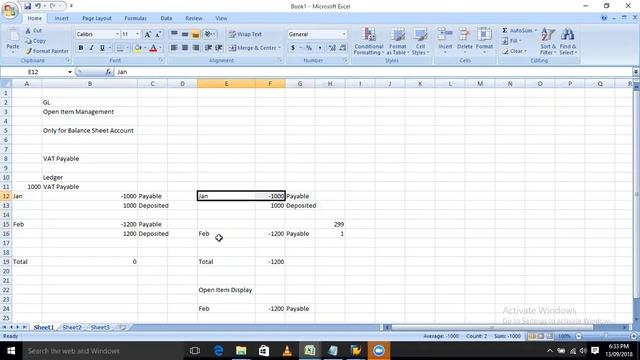Decrease font size with Shrink Font
Screen dimensions: 640x360
point(158,34)
